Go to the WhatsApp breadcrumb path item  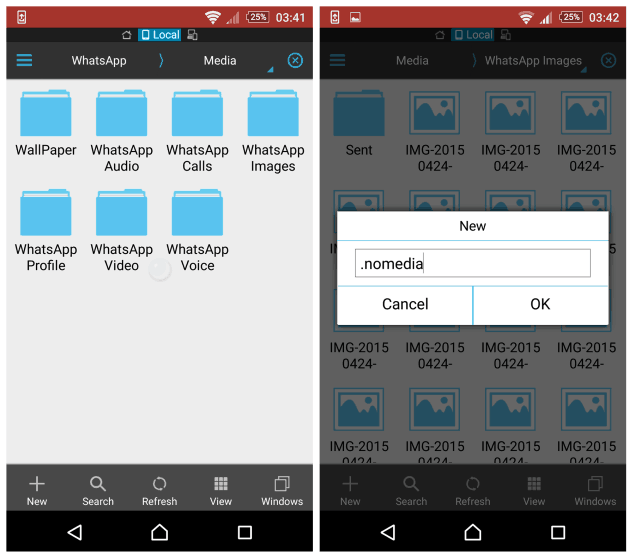[99, 61]
